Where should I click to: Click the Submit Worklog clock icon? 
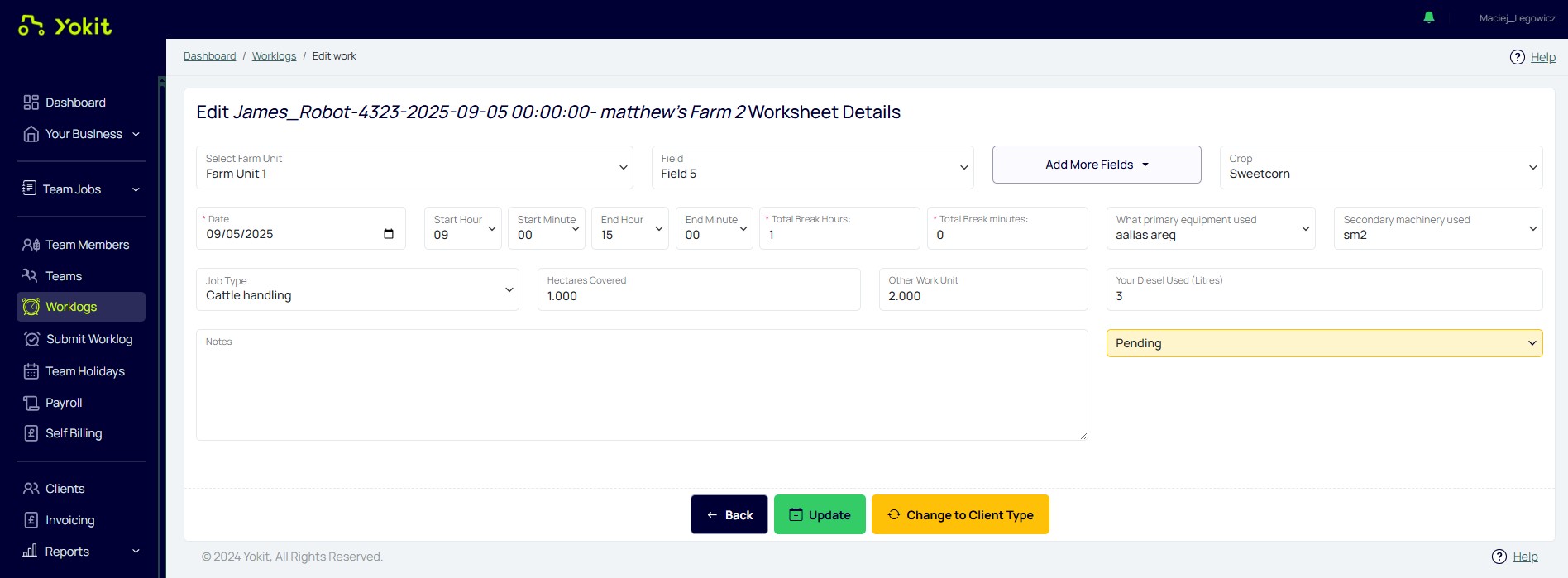coord(31,339)
